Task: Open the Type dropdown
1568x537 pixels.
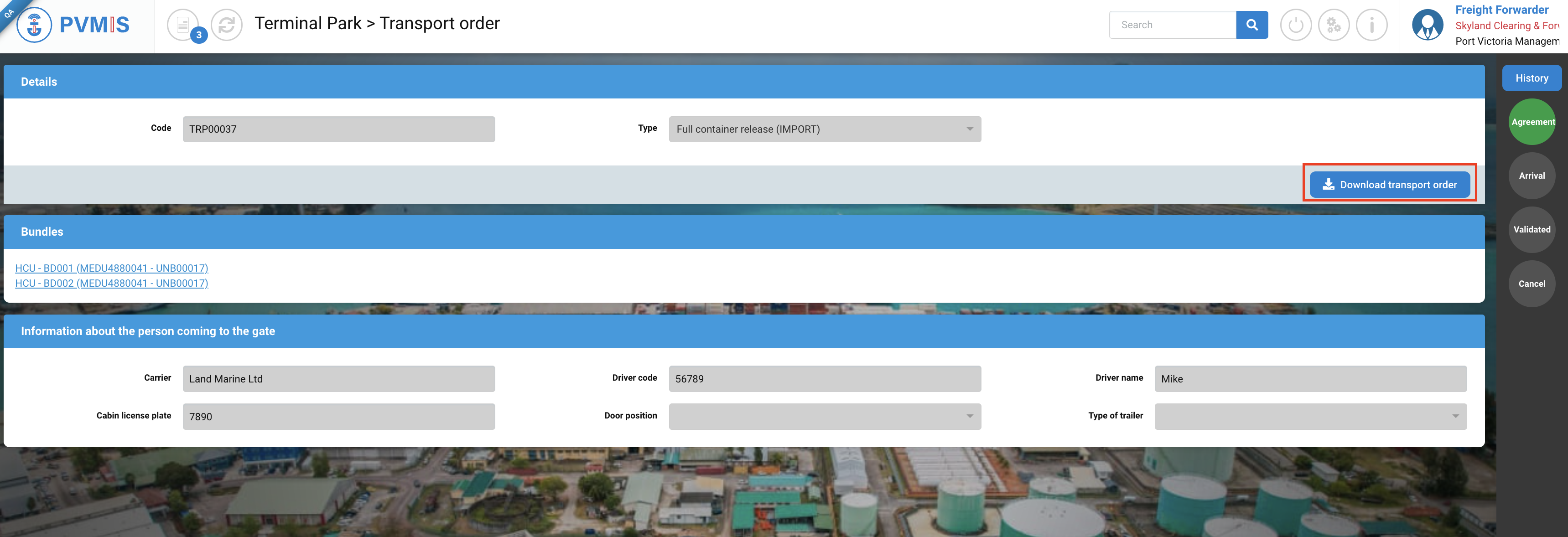Action: 824,129
